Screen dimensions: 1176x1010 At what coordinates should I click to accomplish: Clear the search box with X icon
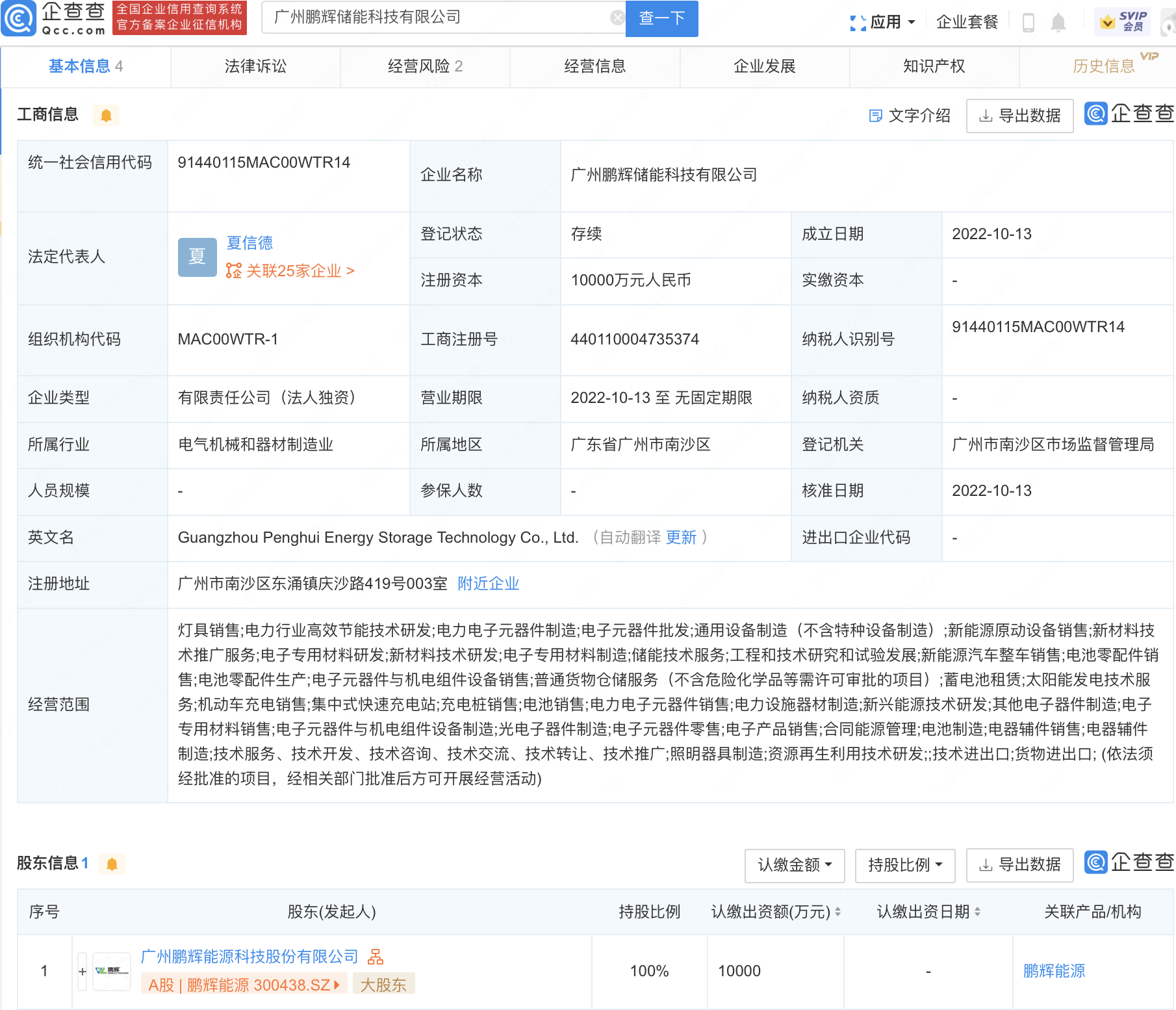pyautogui.click(x=617, y=18)
